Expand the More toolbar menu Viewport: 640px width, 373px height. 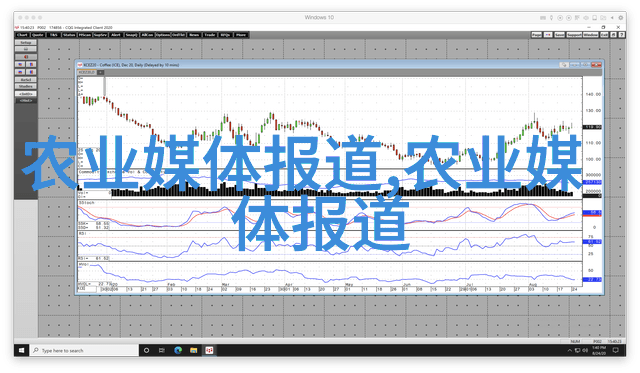pos(241,35)
